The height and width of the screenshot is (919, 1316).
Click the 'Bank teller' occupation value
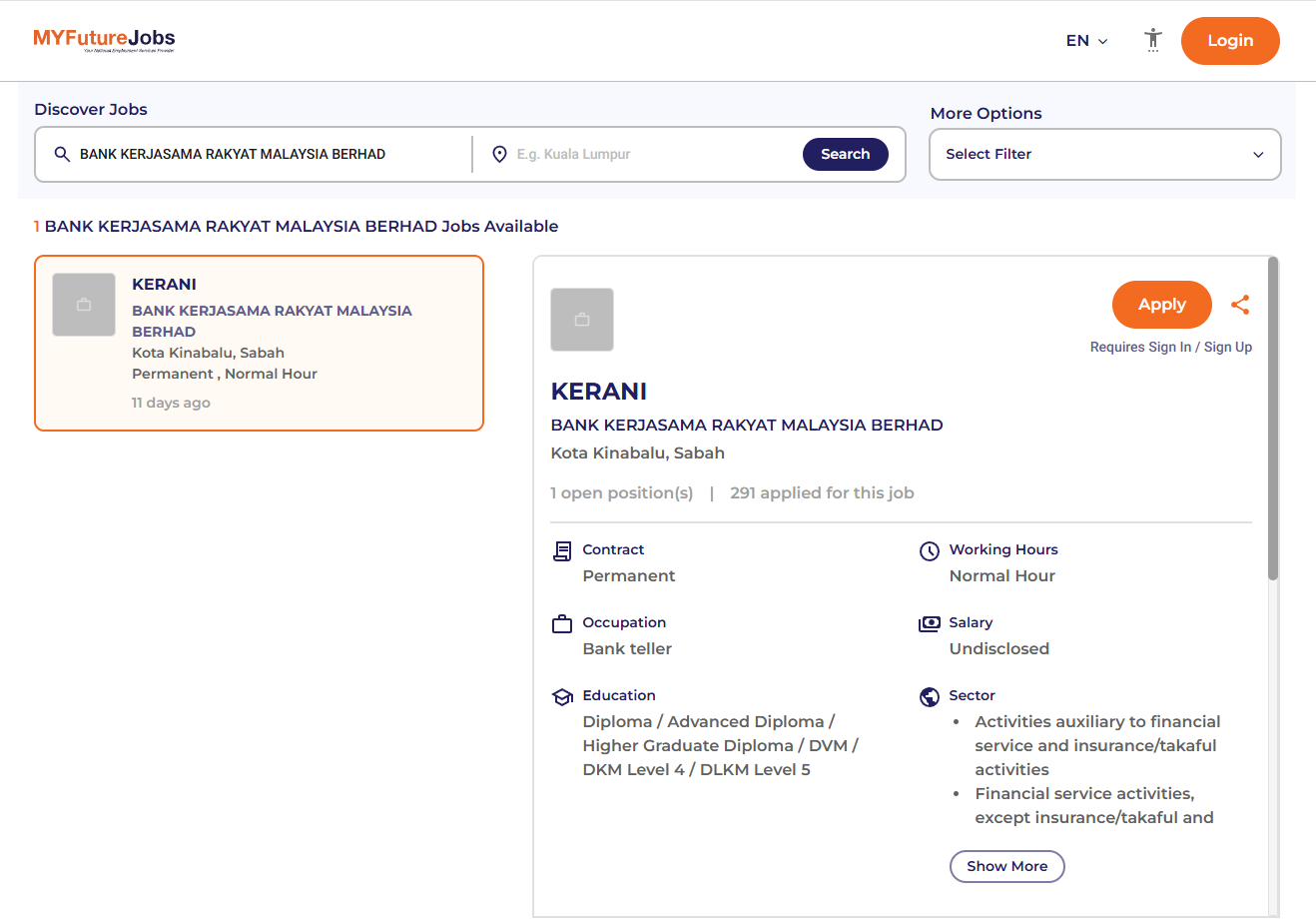point(627,648)
